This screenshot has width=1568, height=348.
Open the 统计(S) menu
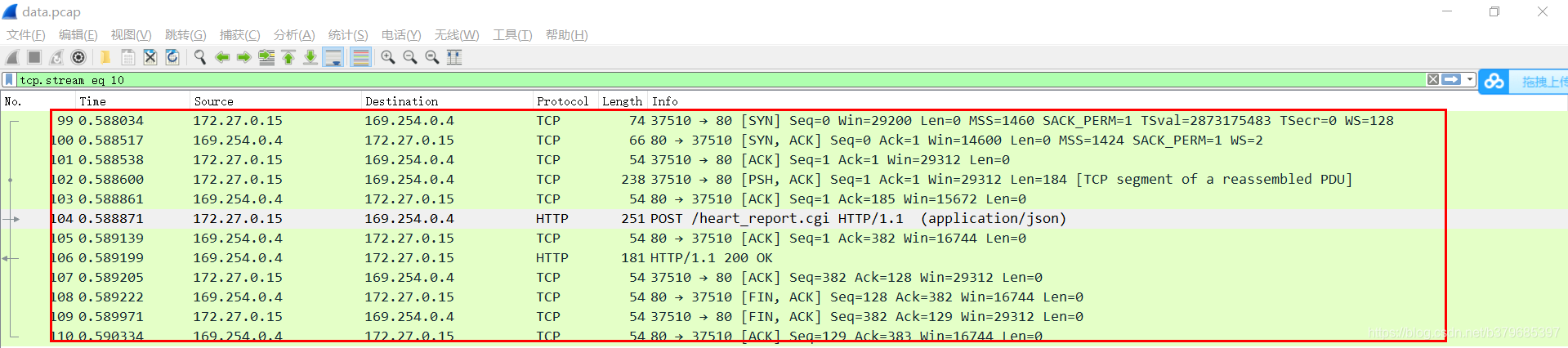tap(348, 35)
